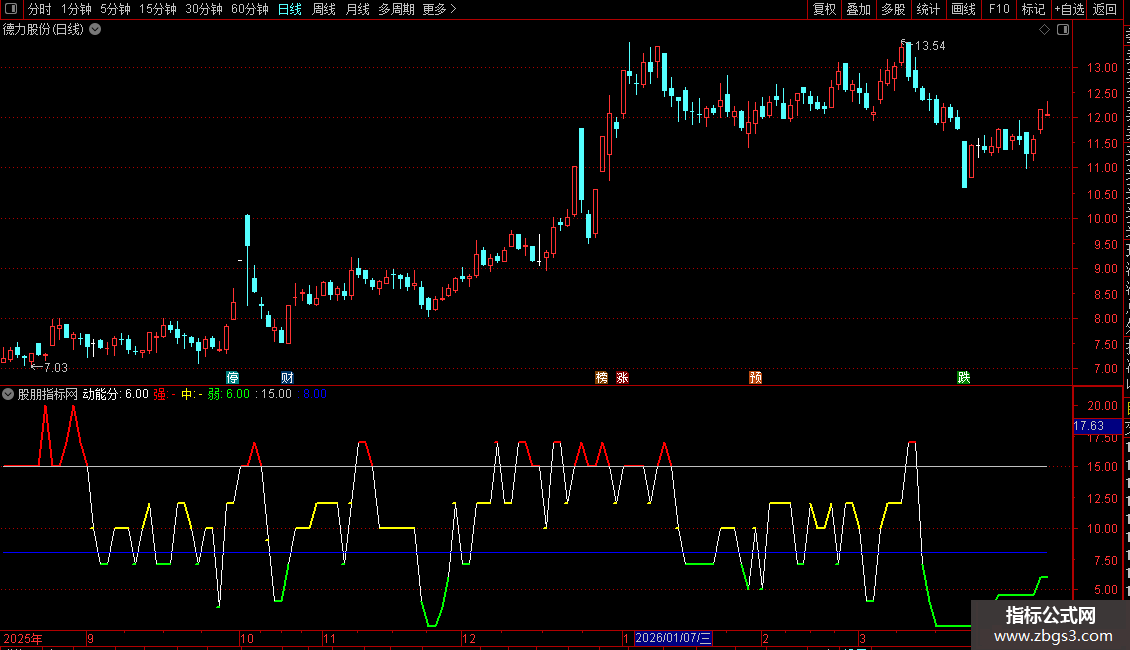This screenshot has width=1130, height=650.
Task: Click the 画线 drawing button
Action: point(964,9)
